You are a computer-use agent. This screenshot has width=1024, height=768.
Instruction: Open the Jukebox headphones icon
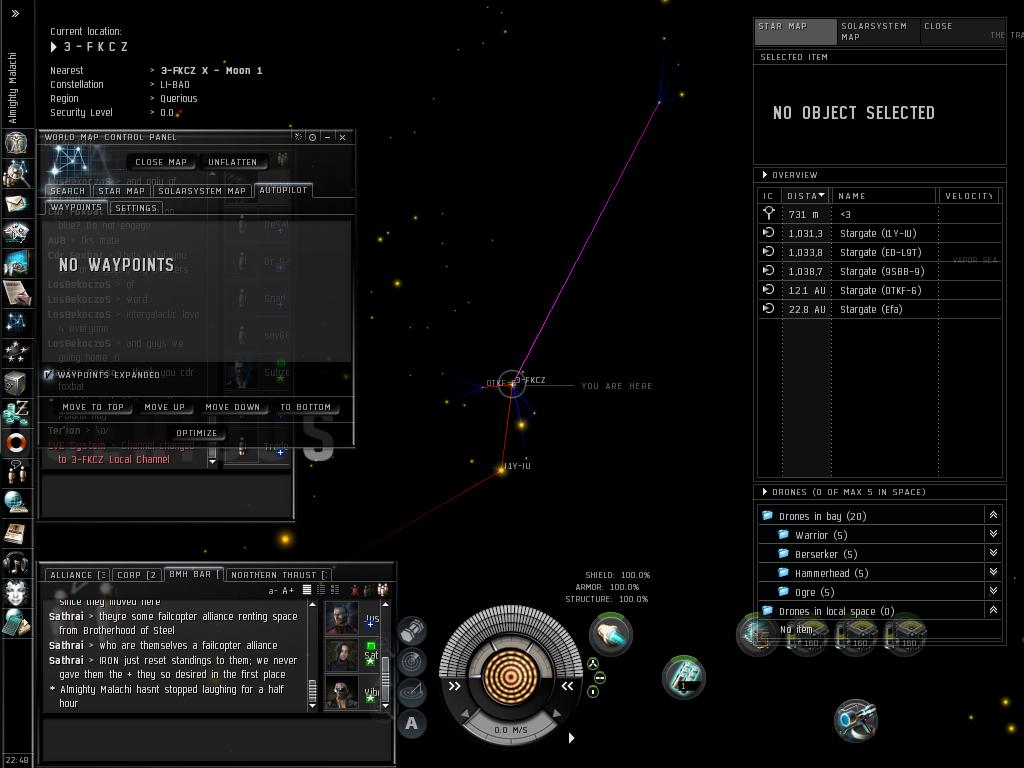pos(16,562)
